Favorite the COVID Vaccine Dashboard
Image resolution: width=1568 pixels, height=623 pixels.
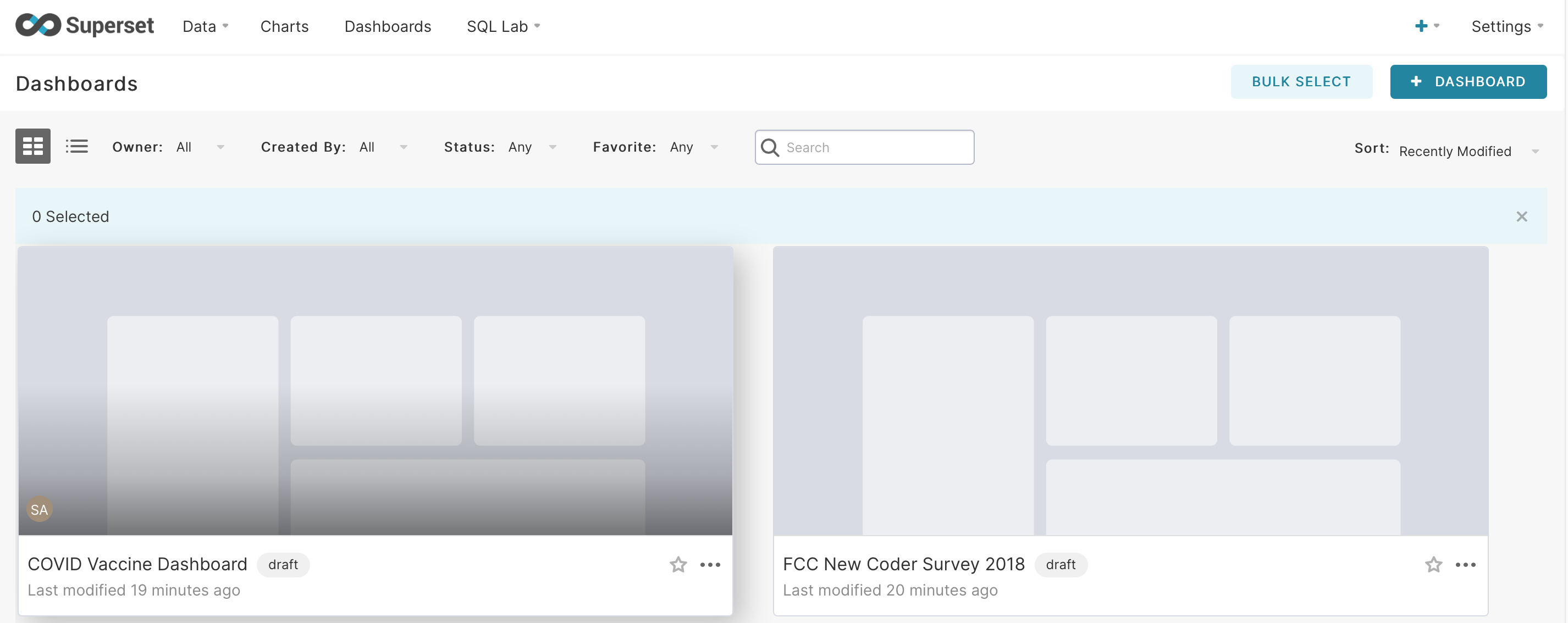point(678,565)
